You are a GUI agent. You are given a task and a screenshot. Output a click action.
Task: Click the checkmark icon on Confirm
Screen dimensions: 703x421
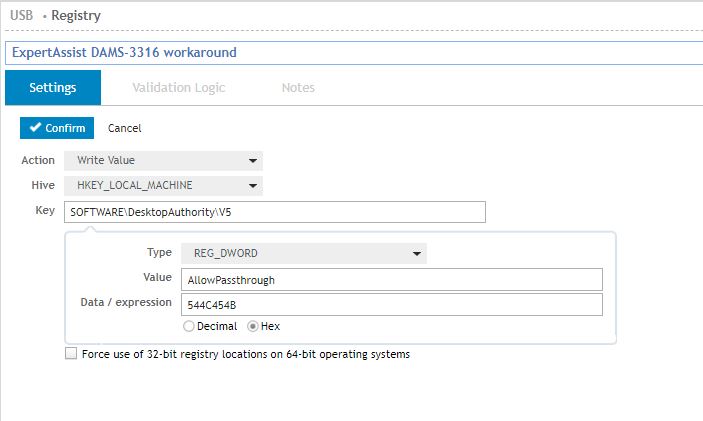point(35,128)
